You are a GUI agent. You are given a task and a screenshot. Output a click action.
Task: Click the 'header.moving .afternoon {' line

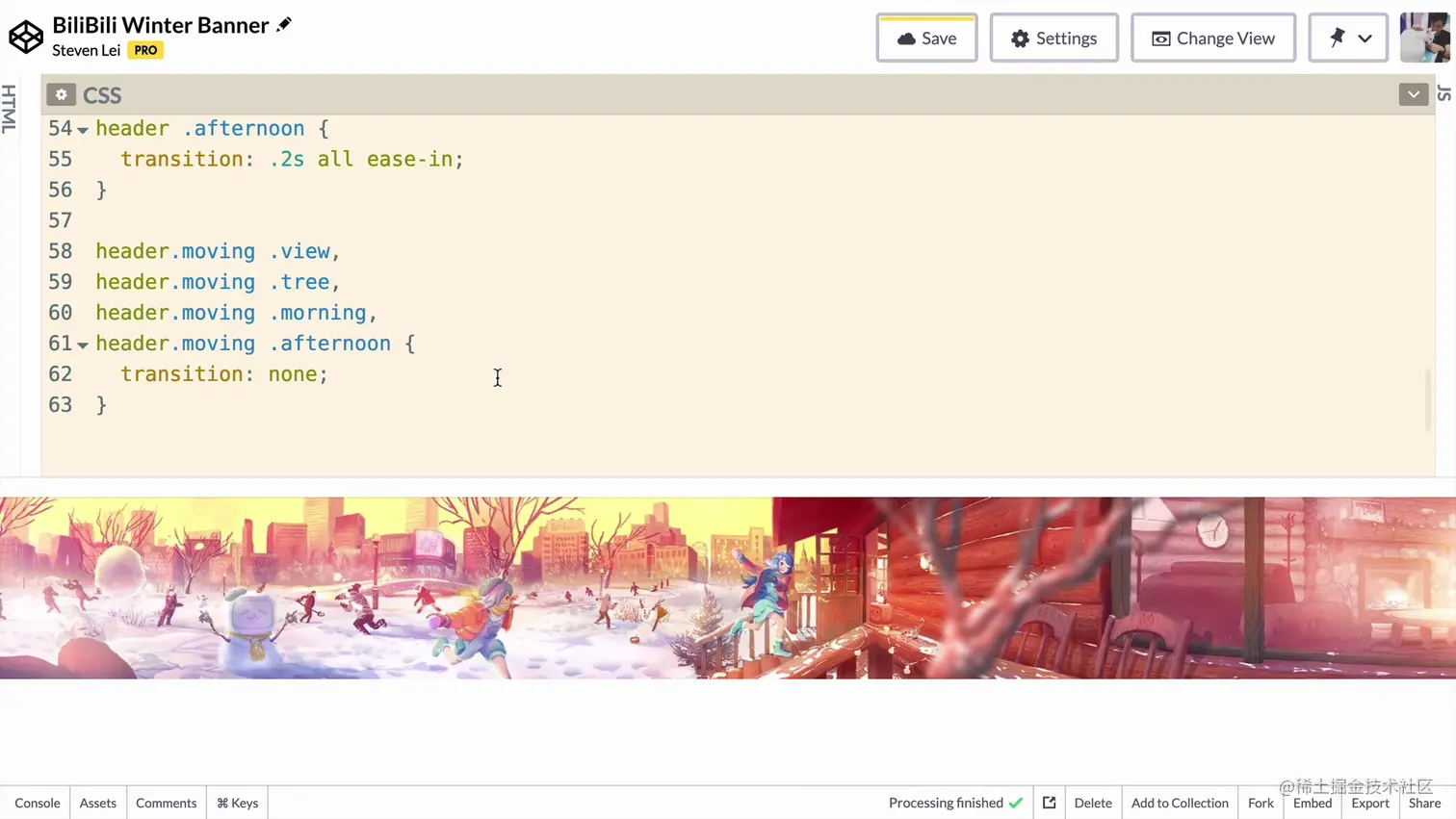click(255, 344)
